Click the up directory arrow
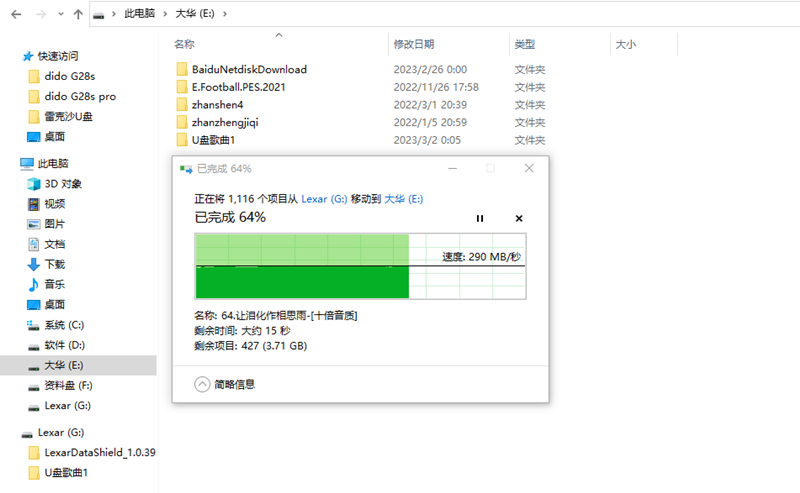 coord(78,16)
